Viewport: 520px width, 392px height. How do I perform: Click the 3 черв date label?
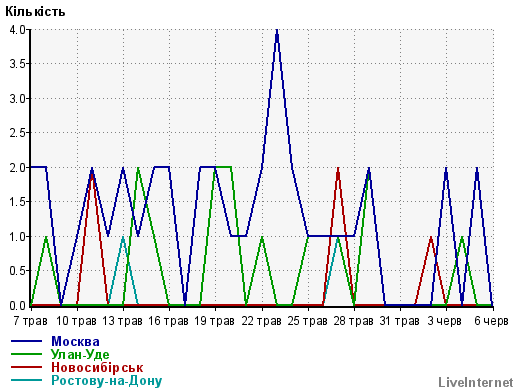point(445,321)
